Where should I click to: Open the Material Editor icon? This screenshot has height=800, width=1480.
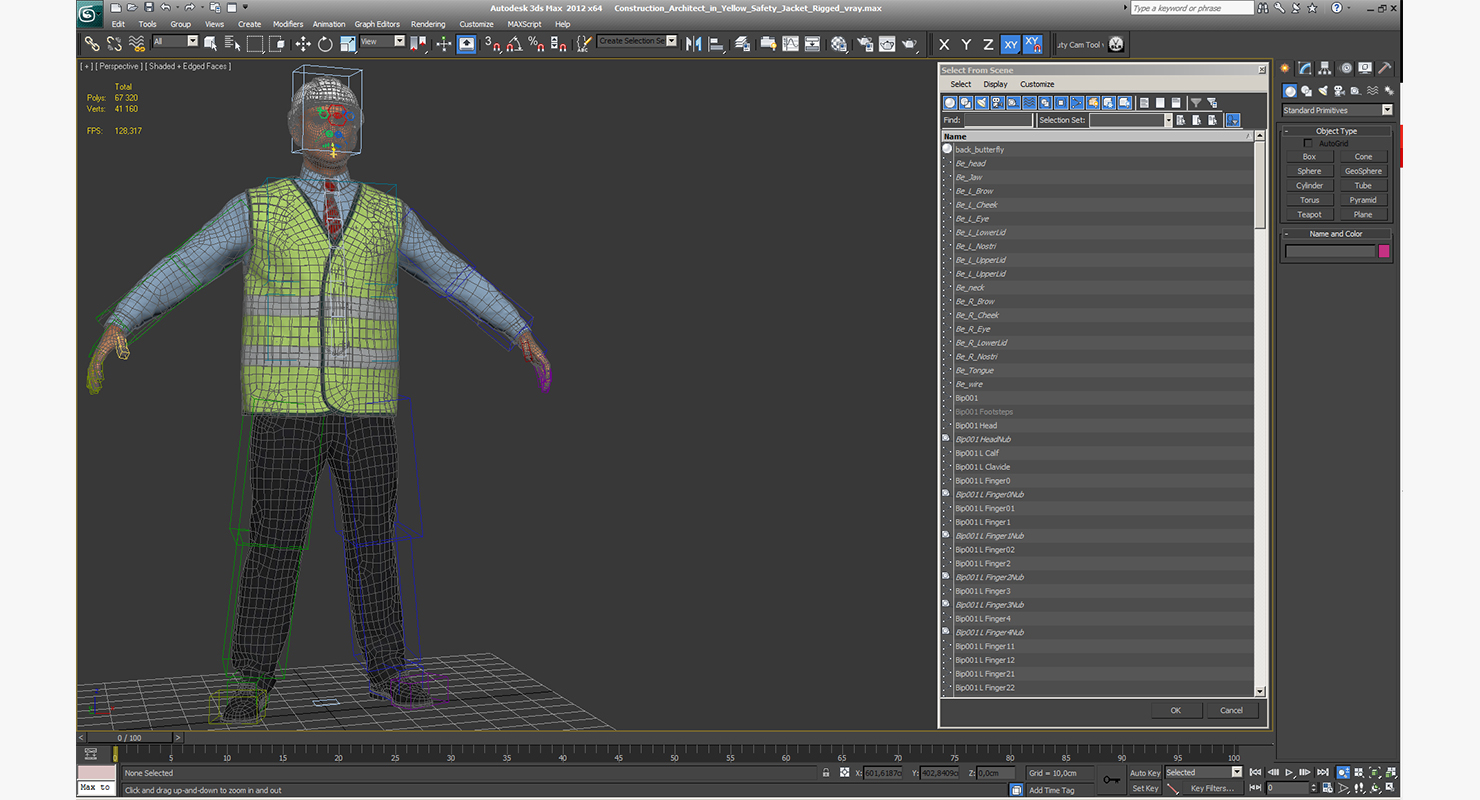[839, 44]
